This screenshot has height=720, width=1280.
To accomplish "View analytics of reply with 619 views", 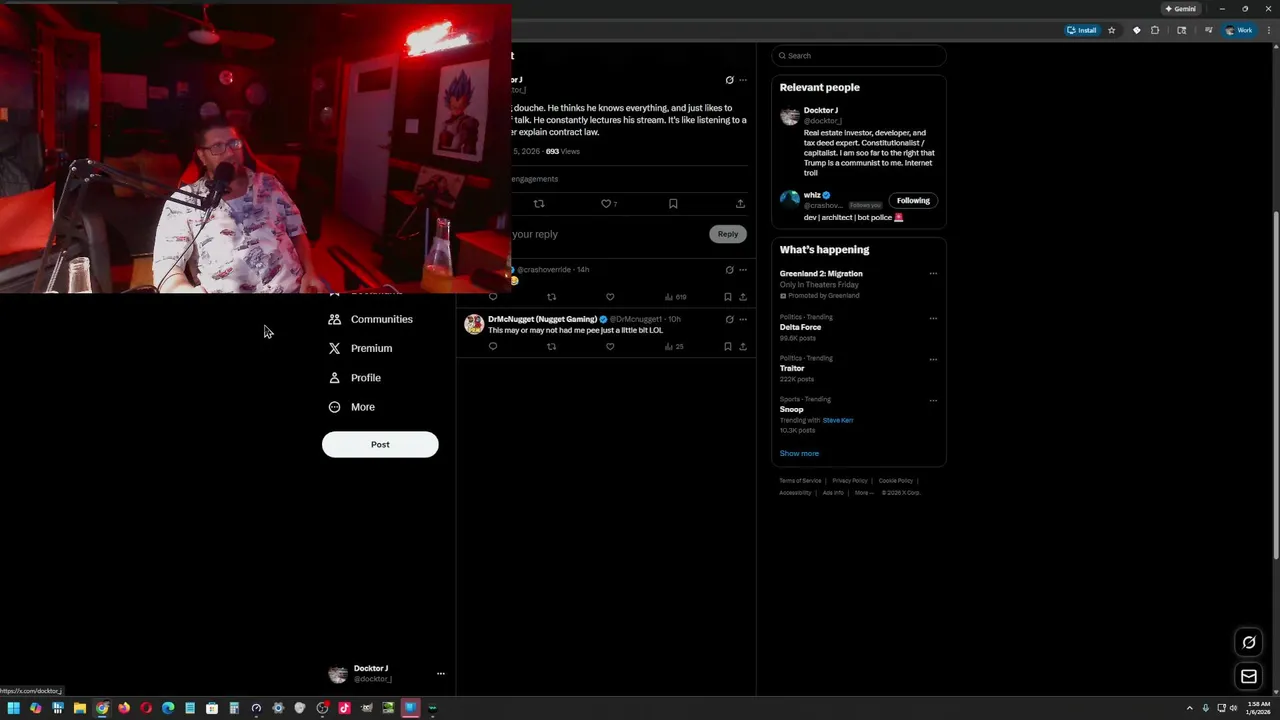I will pos(676,297).
